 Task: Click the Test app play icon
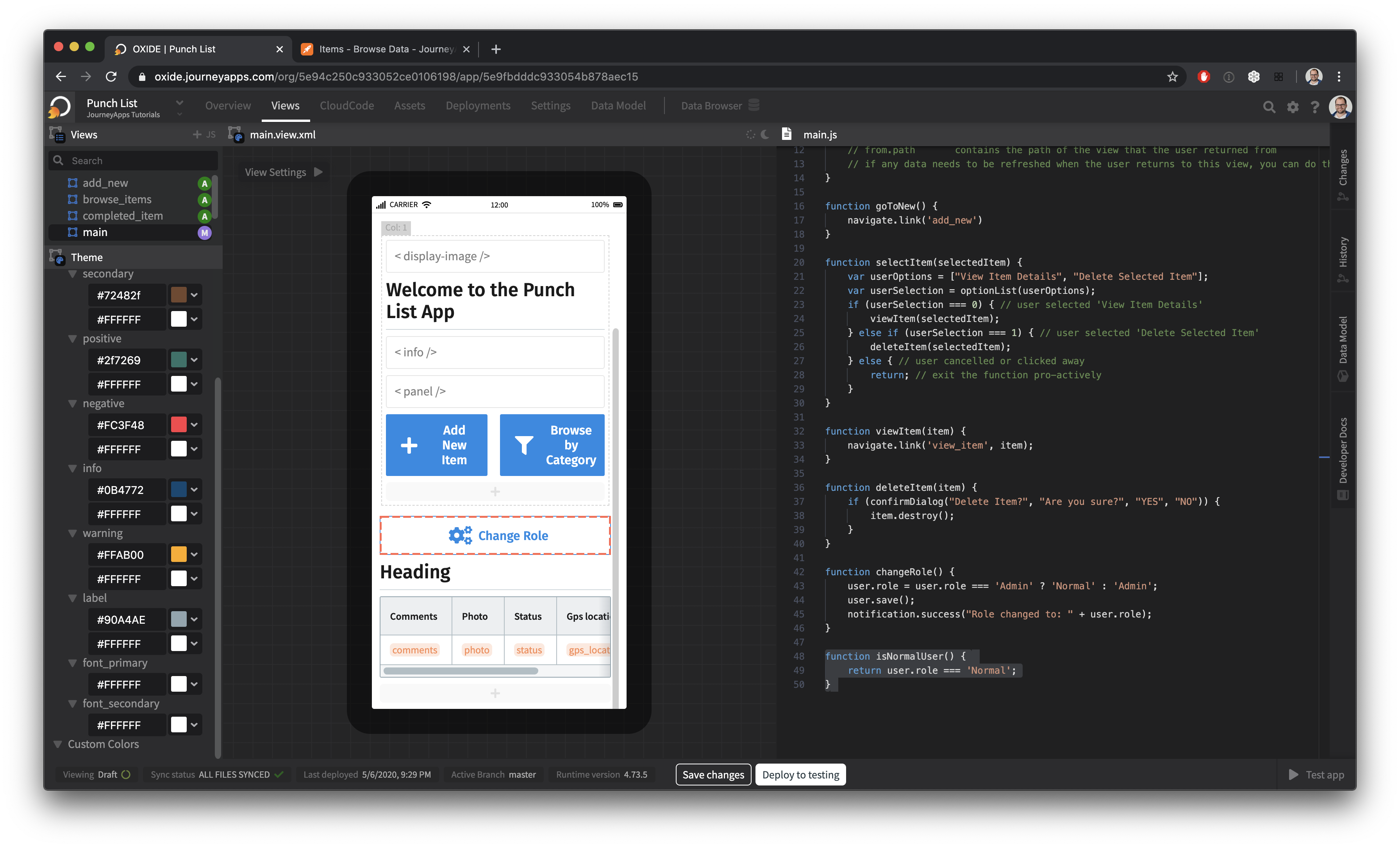pos(1293,774)
